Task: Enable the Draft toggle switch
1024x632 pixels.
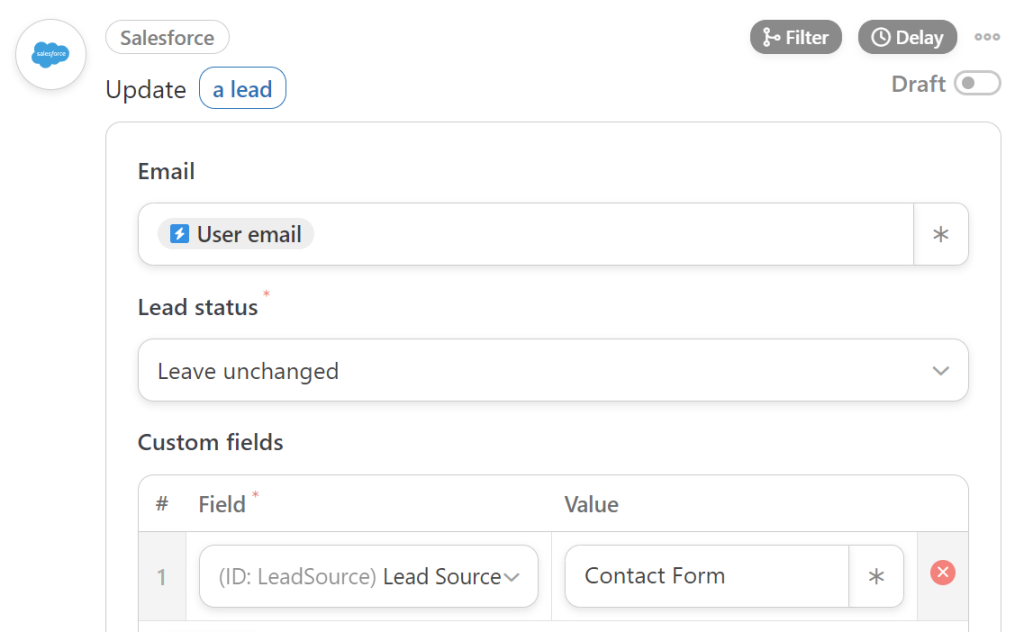Action: point(977,84)
